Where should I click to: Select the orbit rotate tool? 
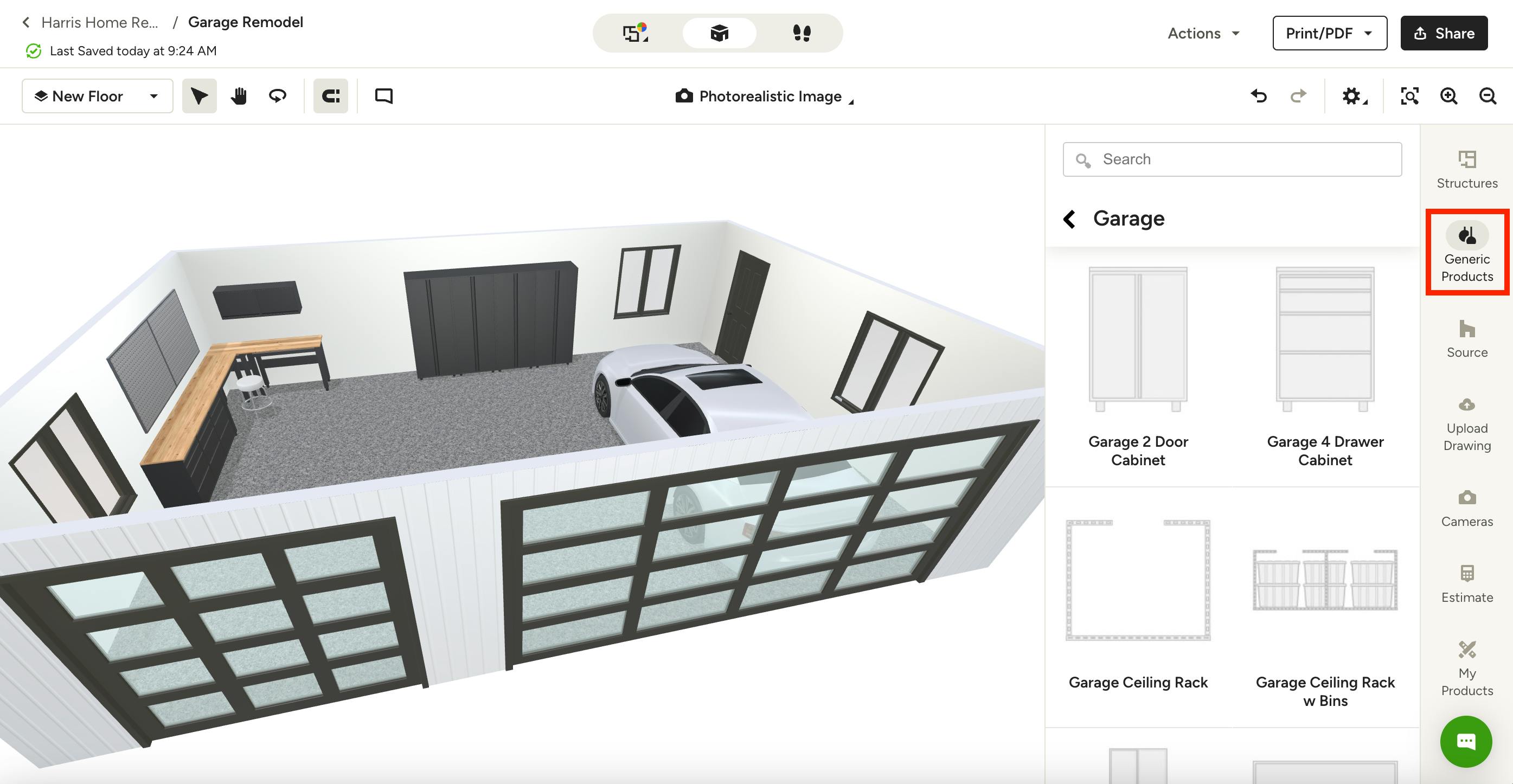277,96
